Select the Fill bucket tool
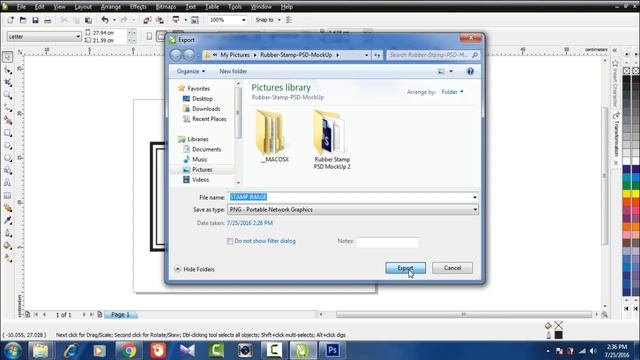Viewport: 640px width, 360px height. point(7,246)
